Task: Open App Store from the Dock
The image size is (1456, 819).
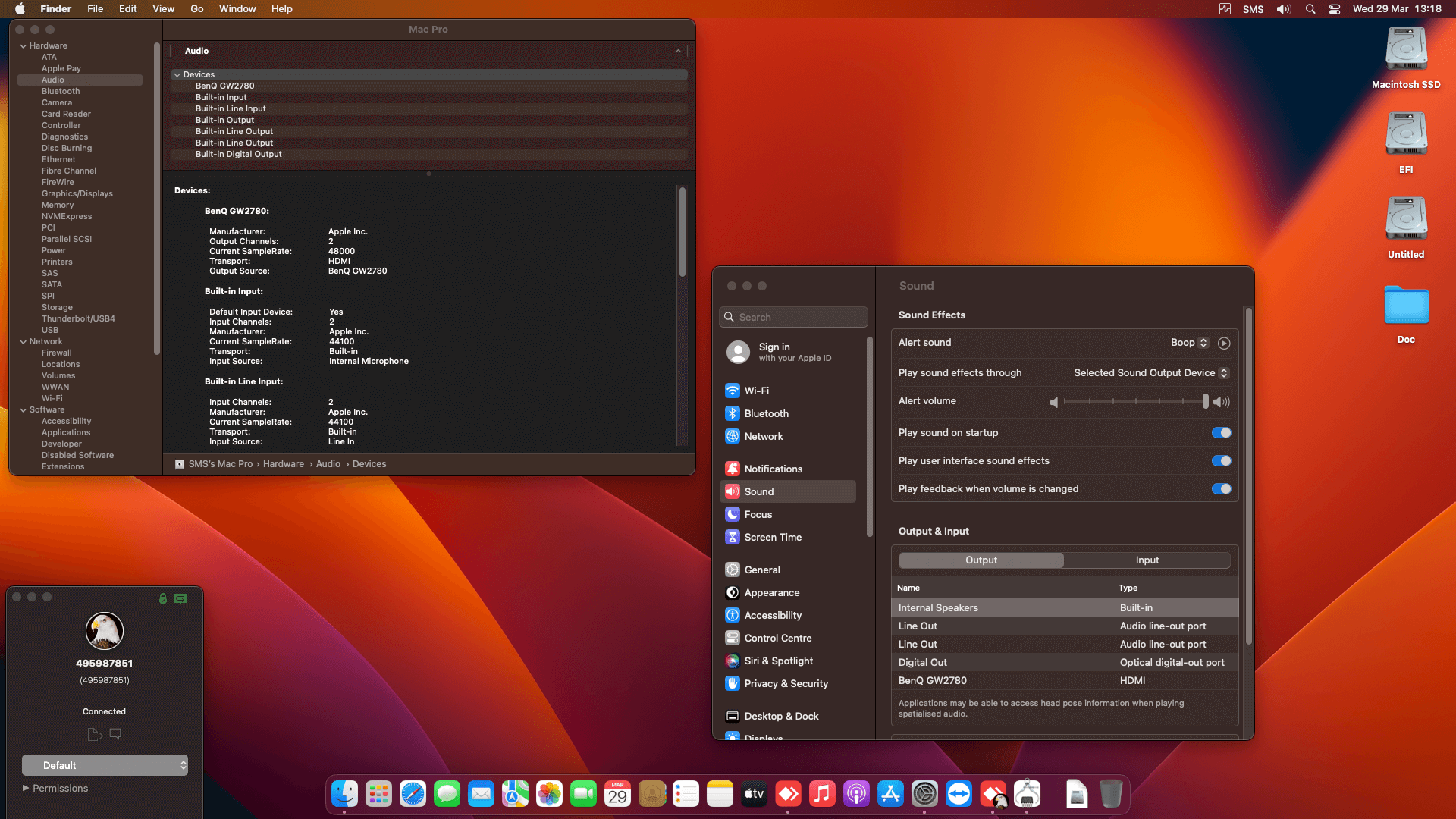Action: click(890, 794)
